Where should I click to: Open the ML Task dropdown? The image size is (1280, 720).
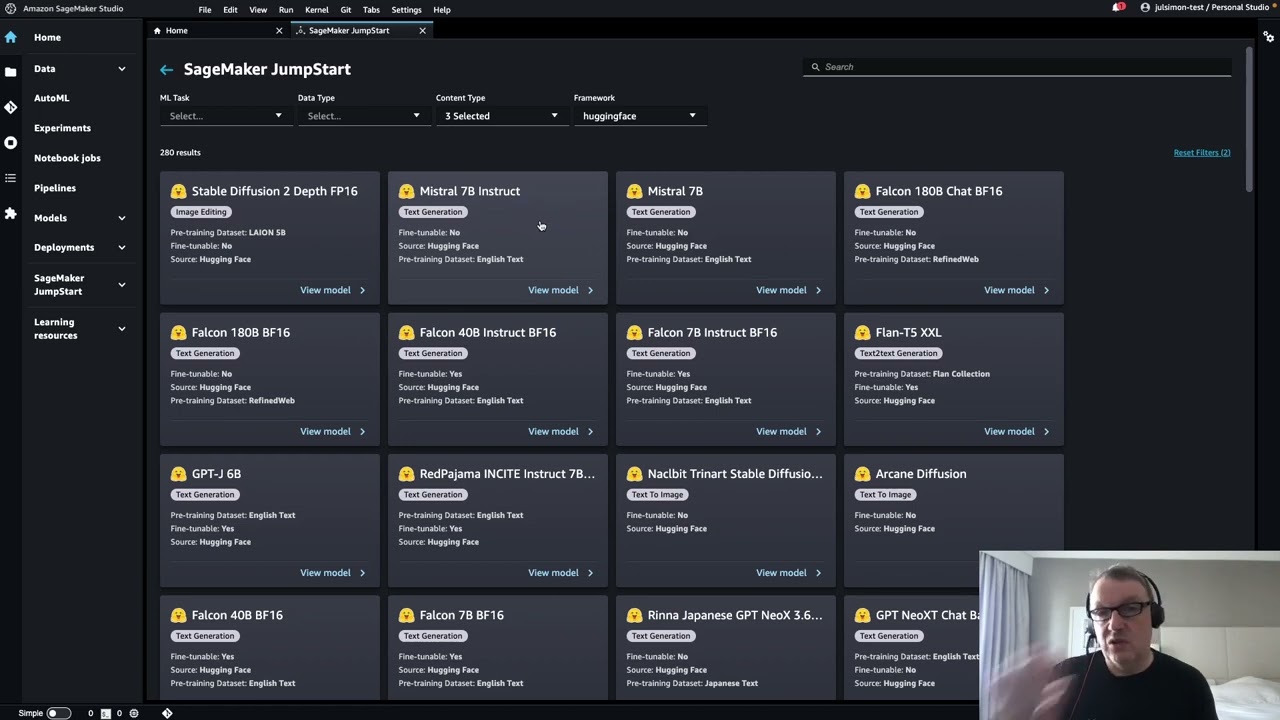point(224,116)
